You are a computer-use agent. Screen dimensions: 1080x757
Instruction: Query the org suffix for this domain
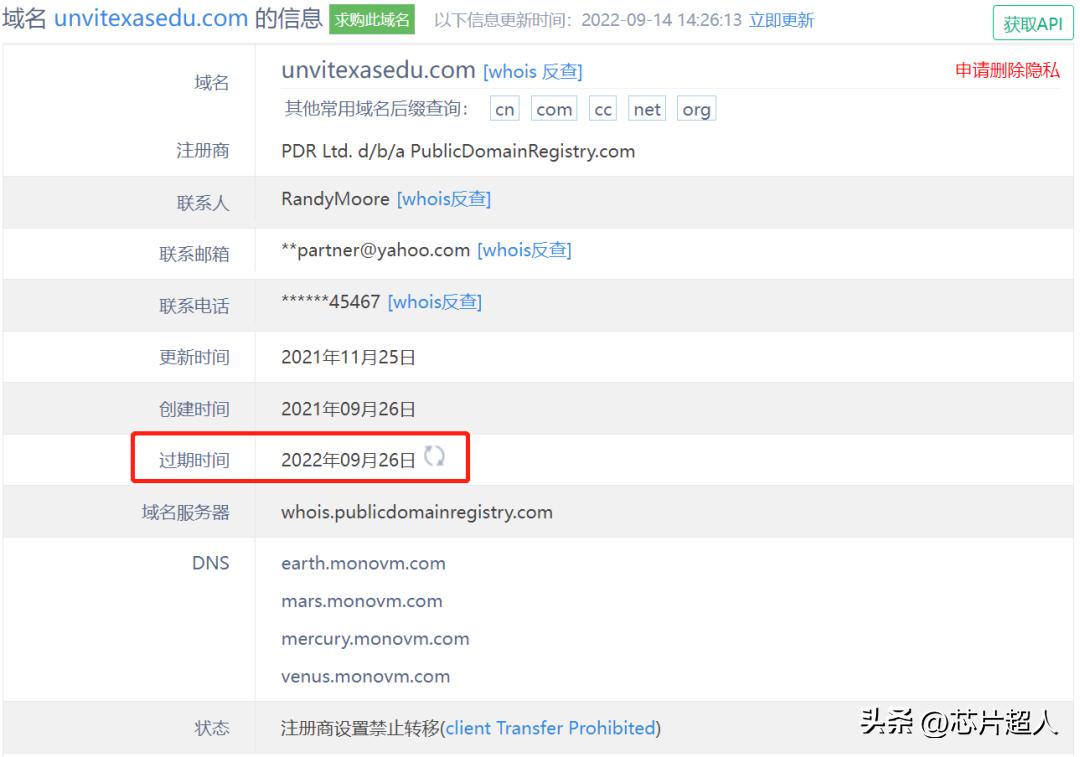tap(696, 108)
